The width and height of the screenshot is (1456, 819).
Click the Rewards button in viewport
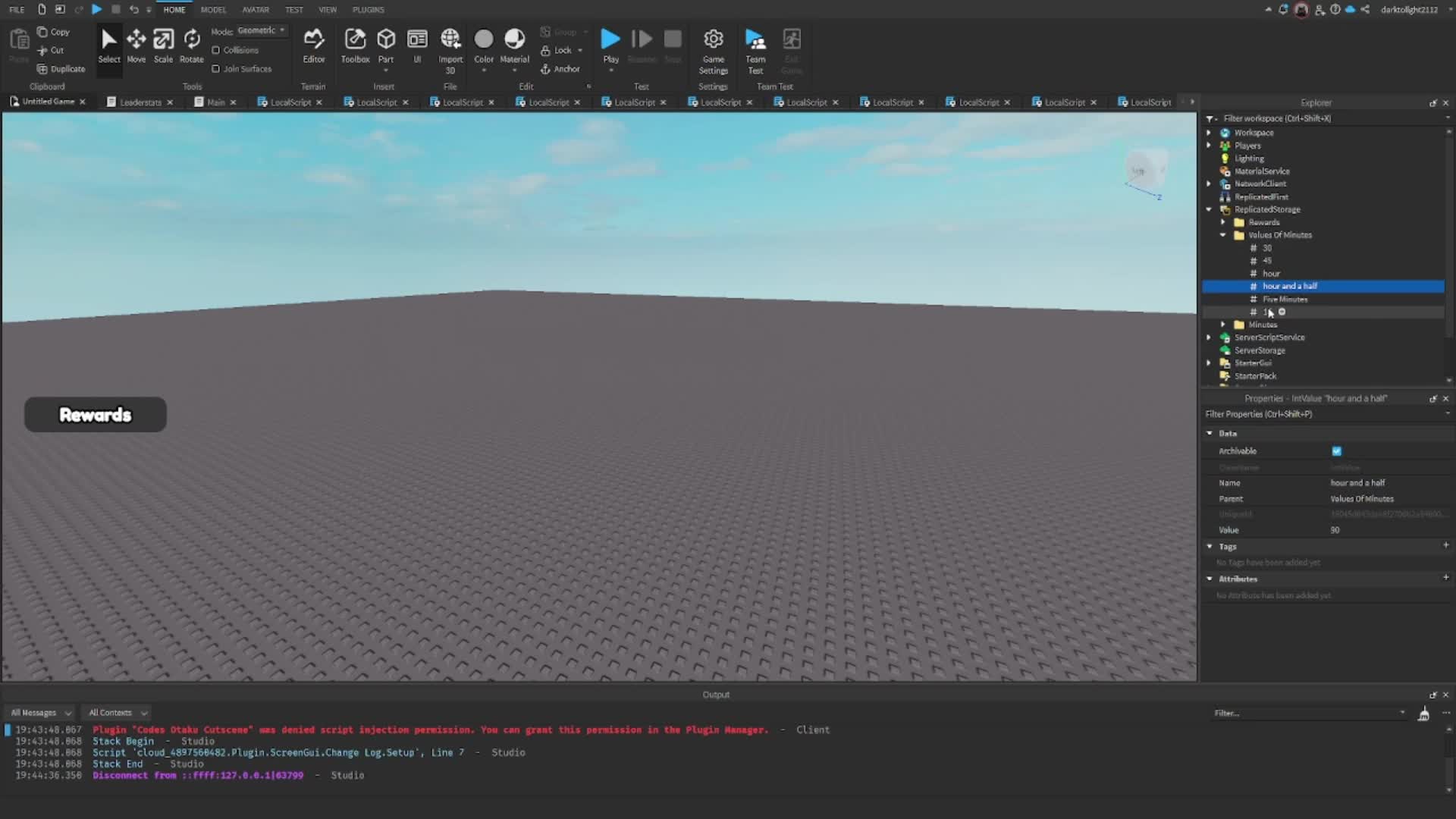(96, 415)
